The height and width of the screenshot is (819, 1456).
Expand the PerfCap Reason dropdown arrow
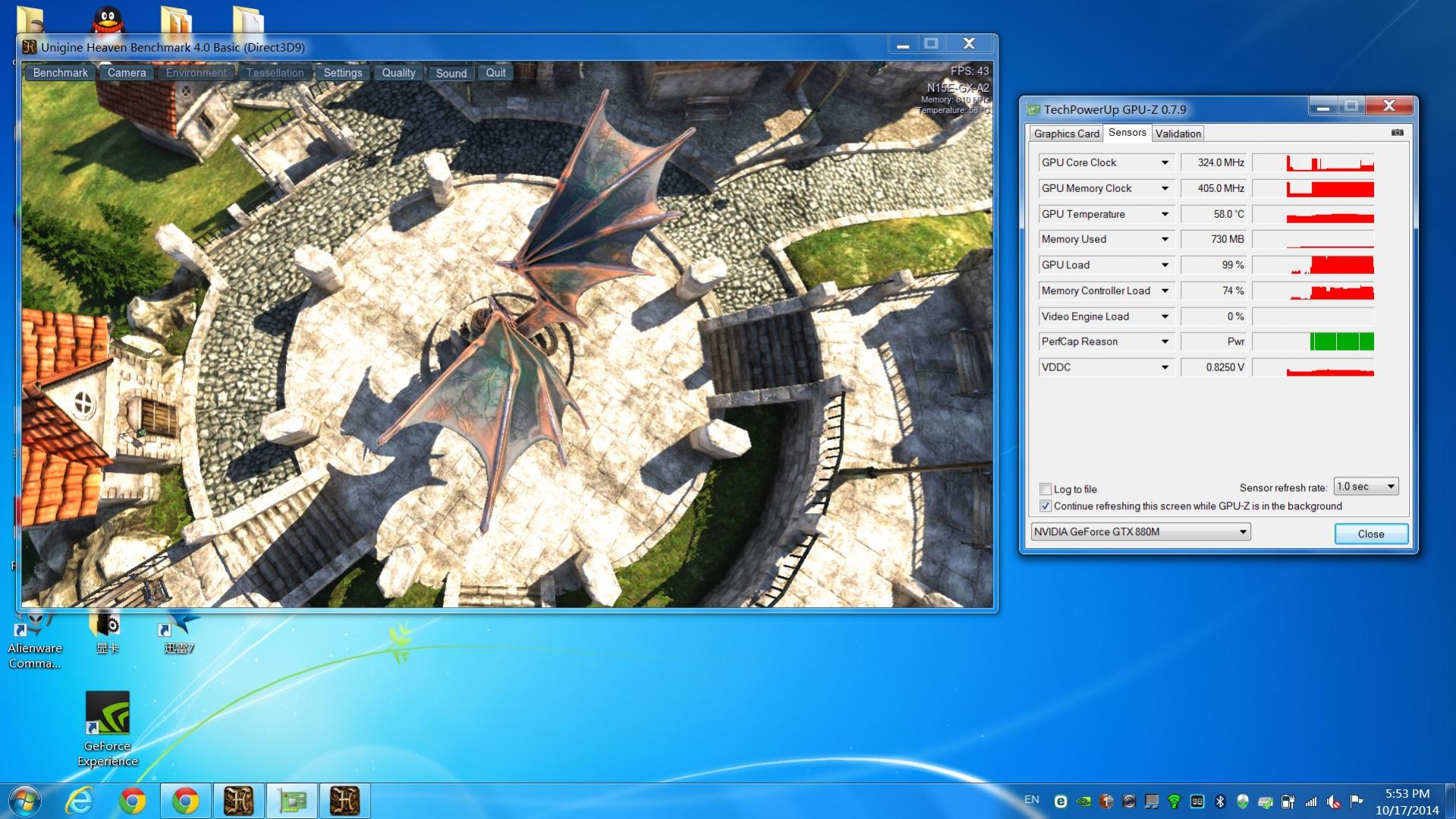click(1165, 342)
